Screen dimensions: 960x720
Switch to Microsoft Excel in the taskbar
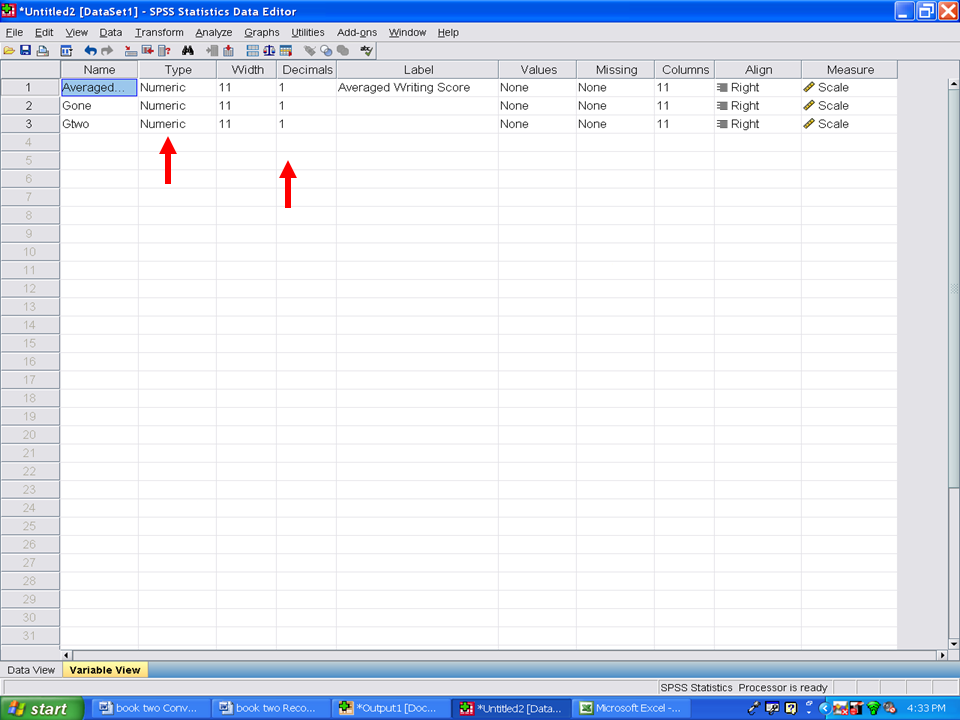630,708
